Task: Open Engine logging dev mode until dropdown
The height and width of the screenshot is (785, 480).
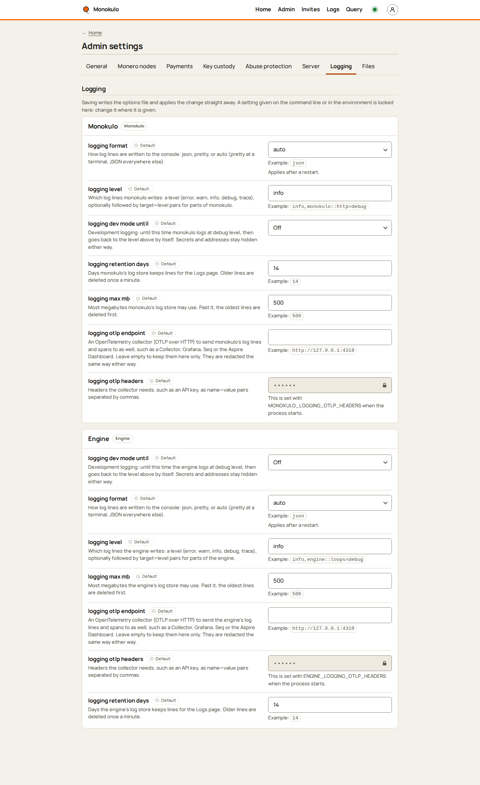Action: (x=330, y=463)
